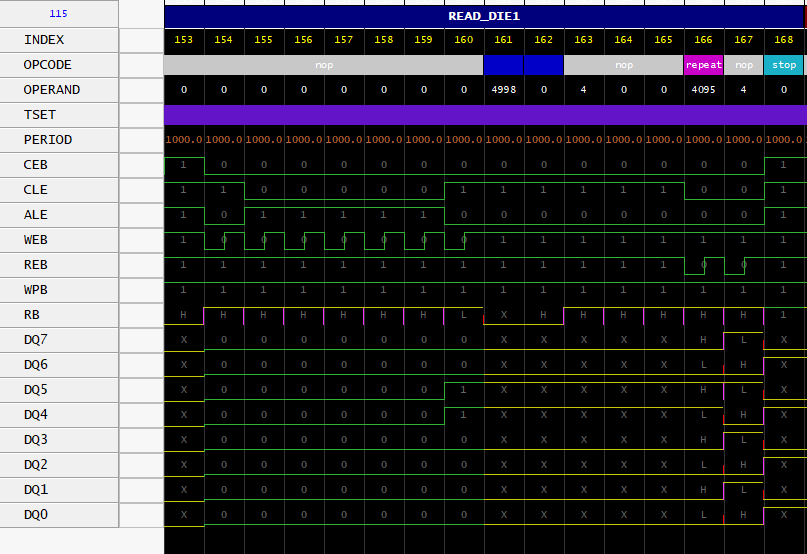This screenshot has width=807, height=554.
Task: Select index column 156
Action: (304, 40)
